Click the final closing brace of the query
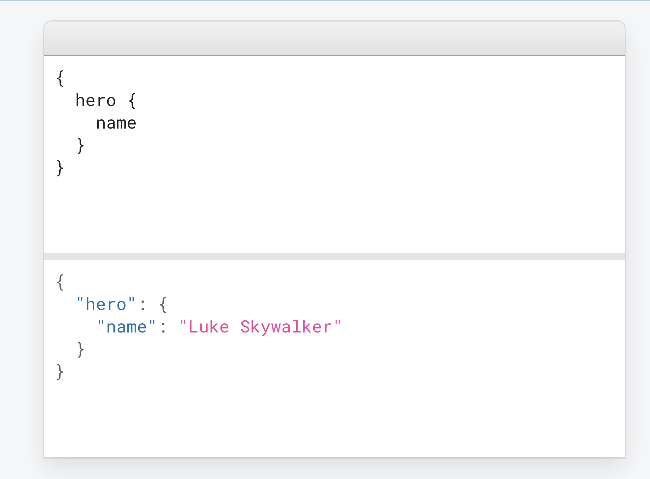The width and height of the screenshot is (650, 479). 61,168
